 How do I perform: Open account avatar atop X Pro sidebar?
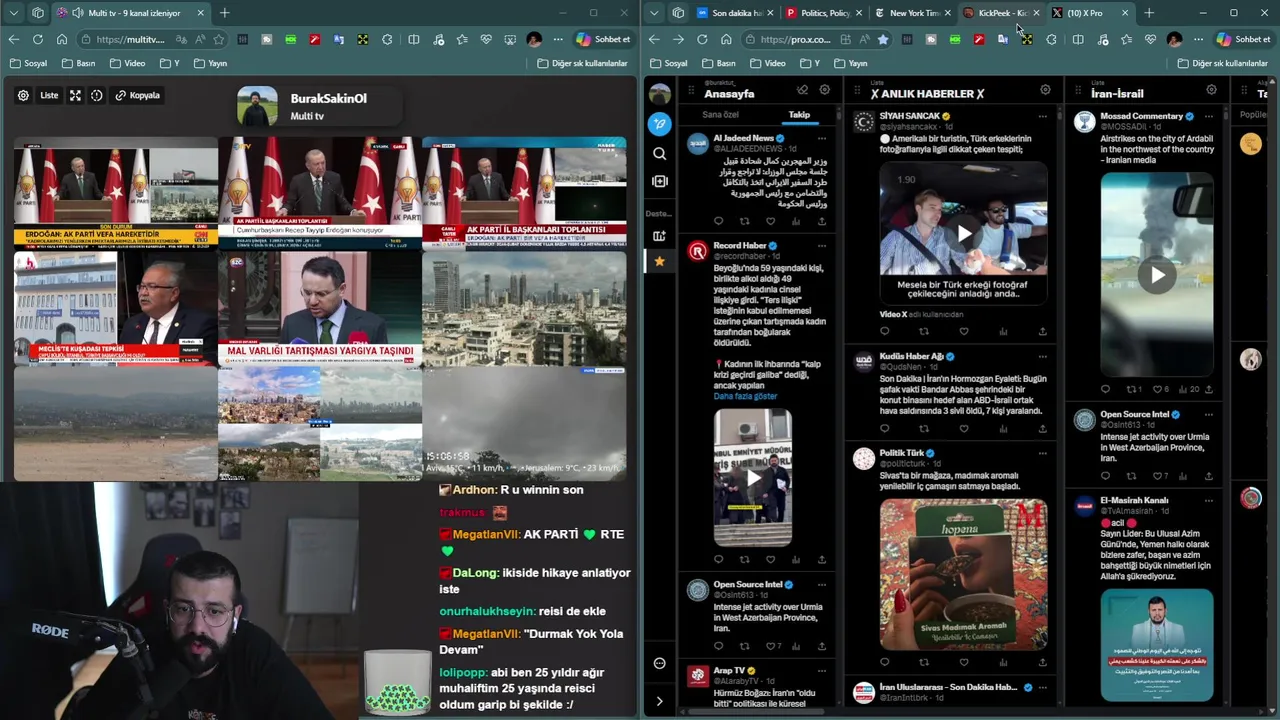tap(659, 94)
